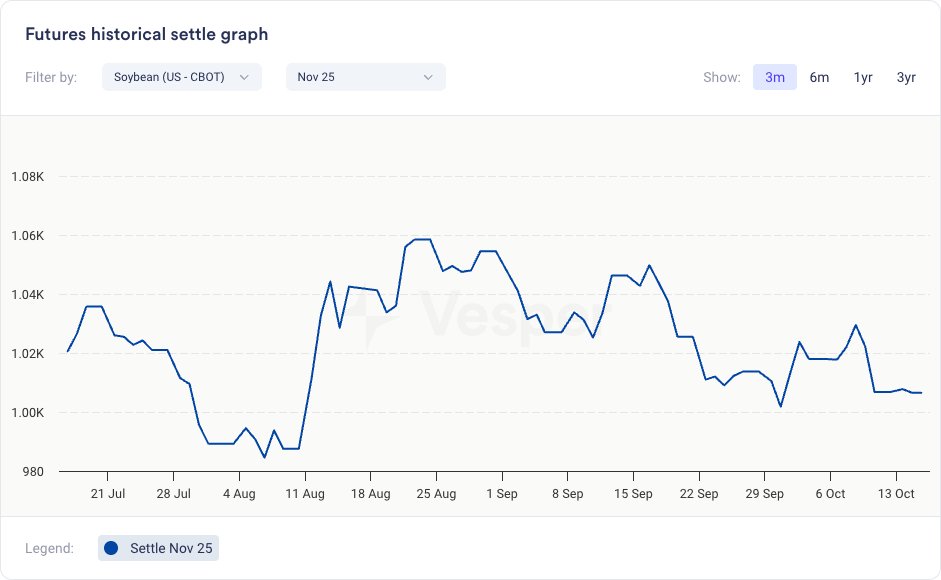
Task: Toggle the Settle Nov 25 legend series
Action: click(x=158, y=548)
